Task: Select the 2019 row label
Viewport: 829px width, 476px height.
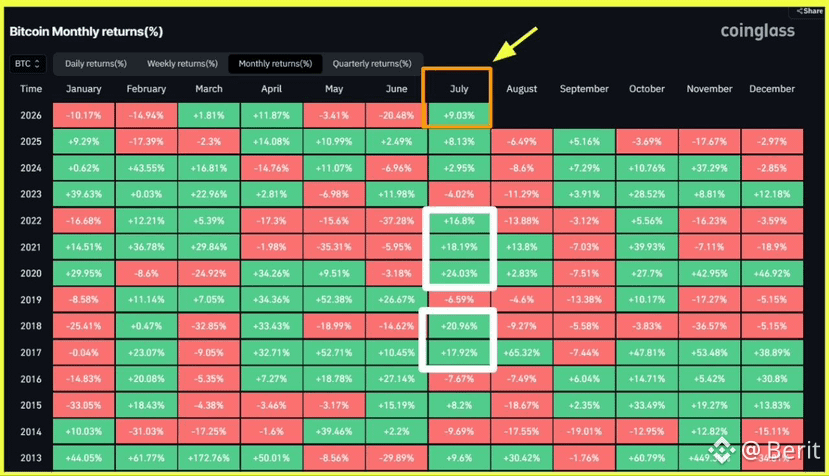Action: 31,300
